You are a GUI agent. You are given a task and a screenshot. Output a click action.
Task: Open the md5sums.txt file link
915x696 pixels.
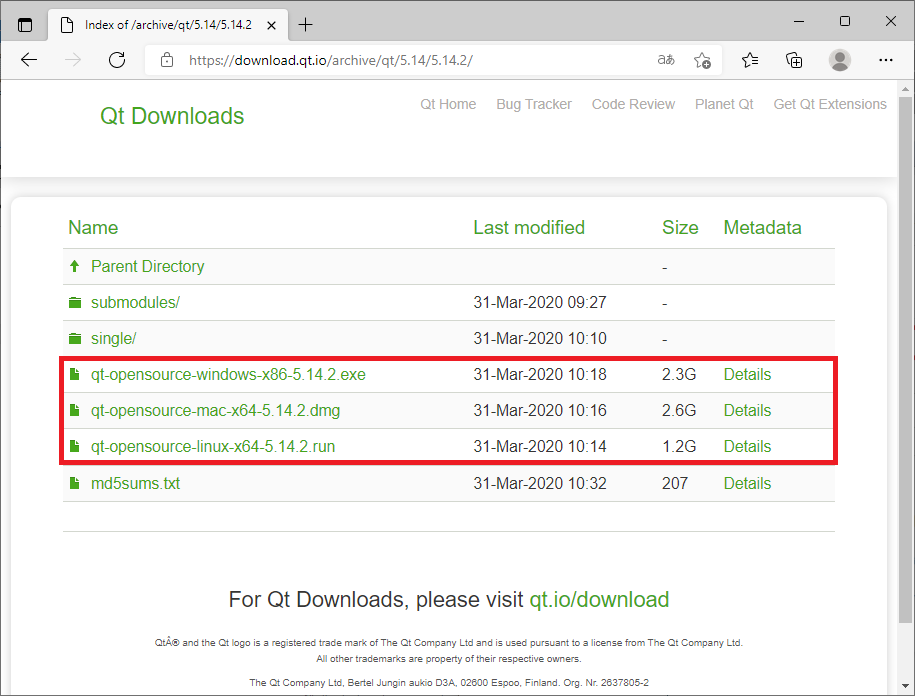135,484
